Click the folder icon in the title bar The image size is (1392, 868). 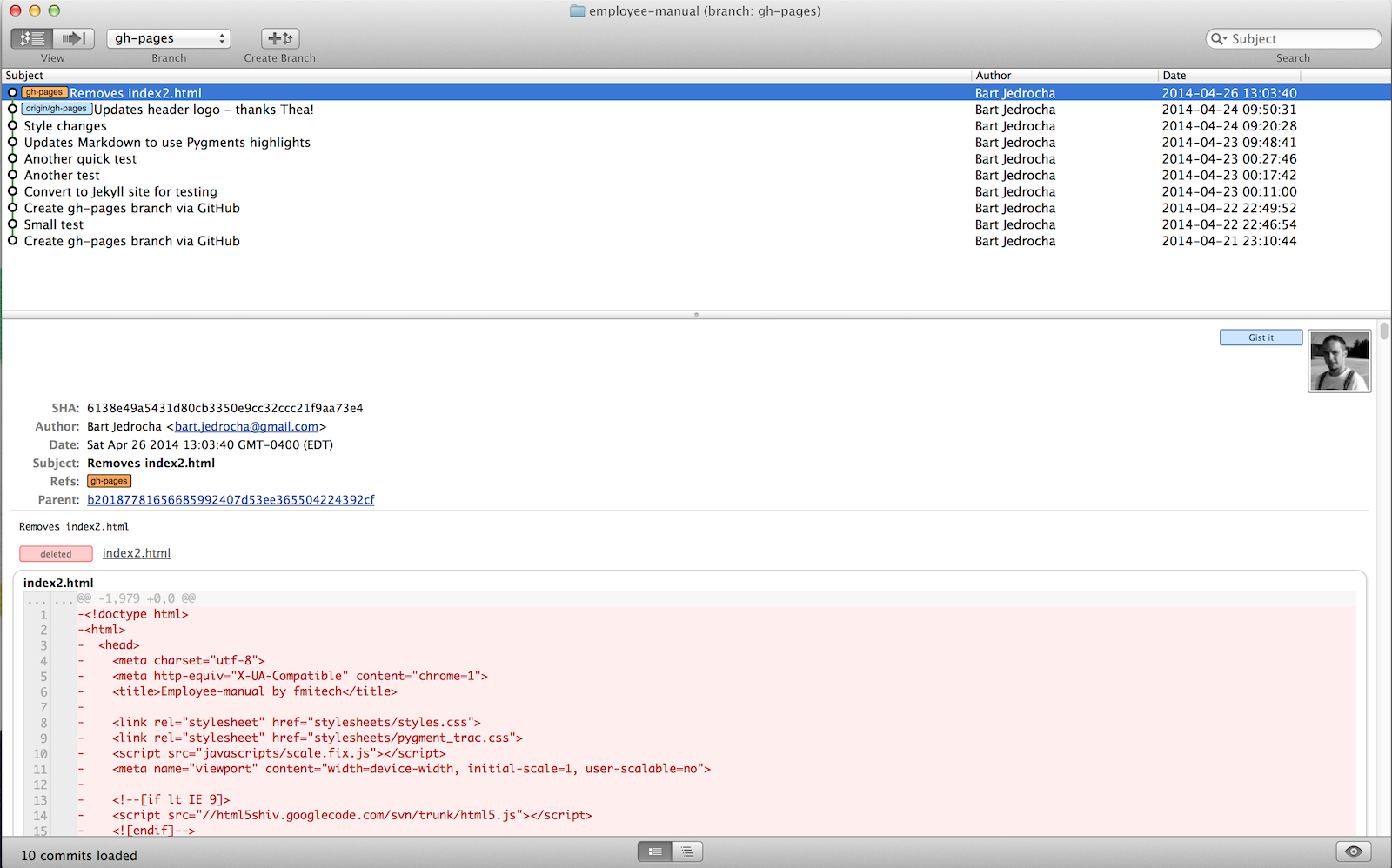(577, 11)
